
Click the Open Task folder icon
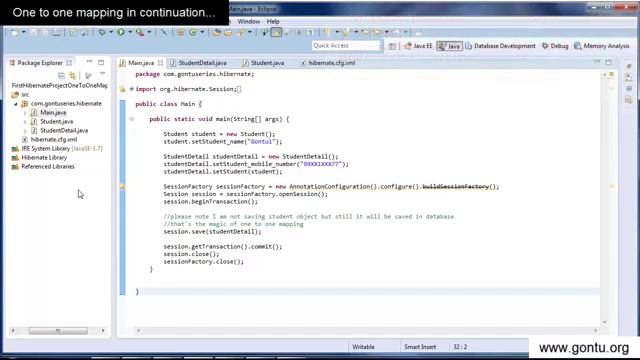(x=228, y=32)
